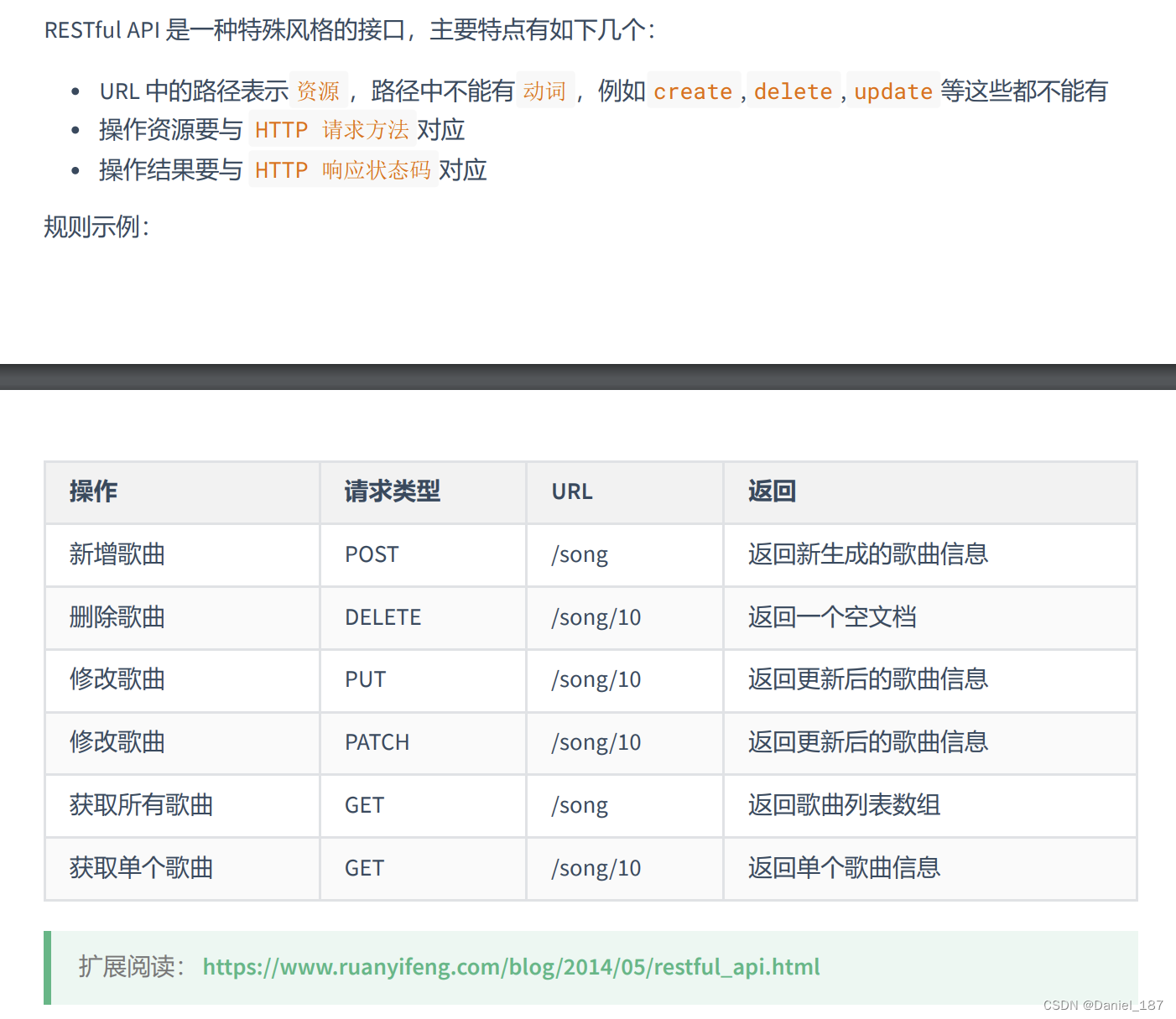Viewport: 1176px width, 1019px height.
Task: Click GET in the 获取单个歌曲 row
Action: tap(423, 868)
